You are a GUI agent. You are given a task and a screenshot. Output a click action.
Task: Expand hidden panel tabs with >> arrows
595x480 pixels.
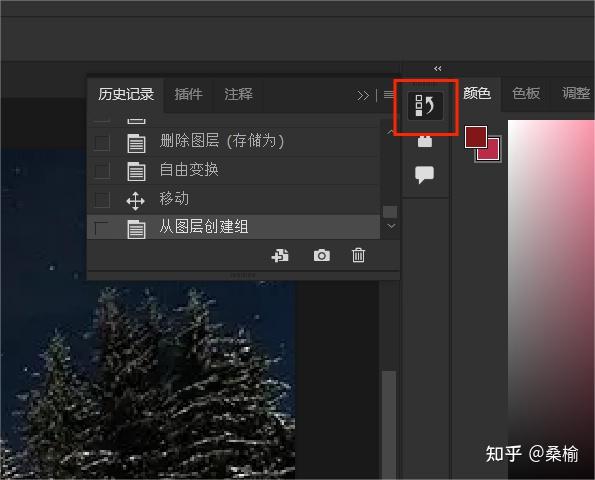coord(363,95)
